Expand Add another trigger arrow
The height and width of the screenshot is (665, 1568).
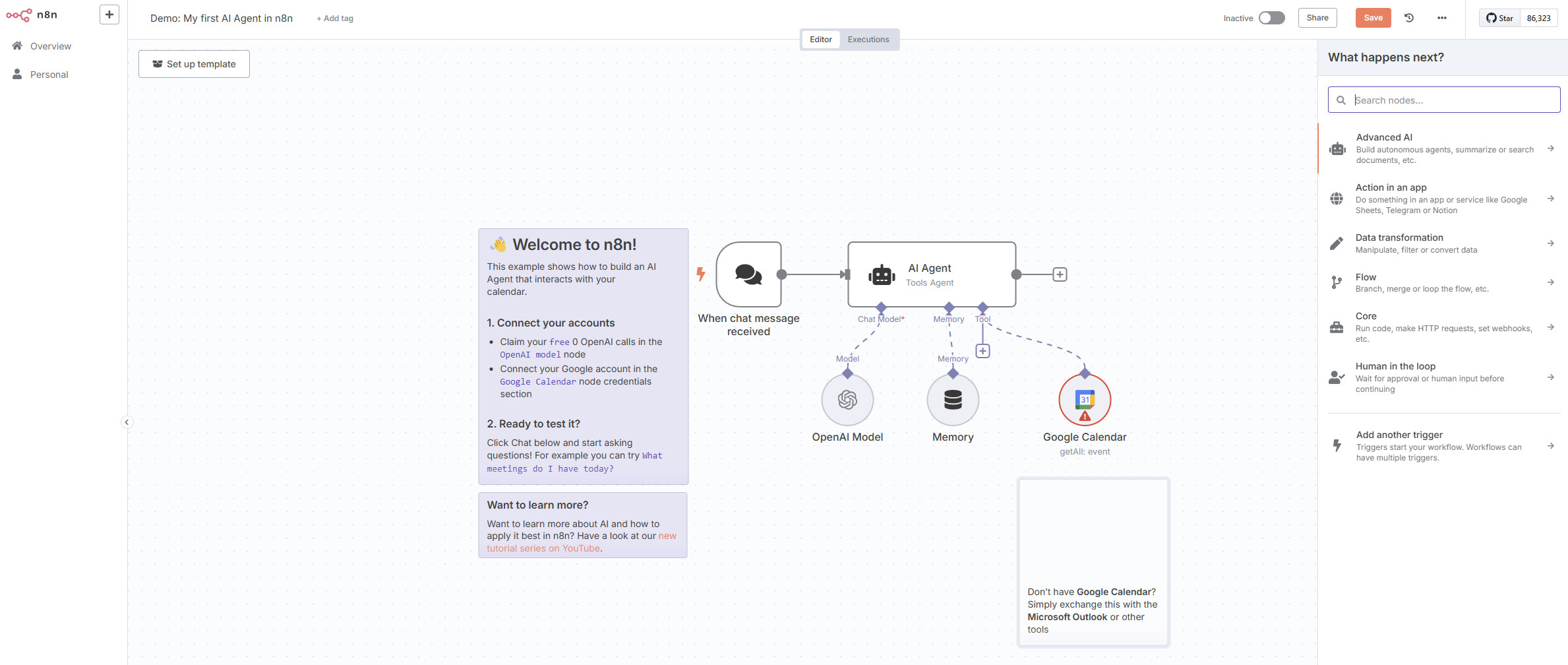[x=1551, y=446]
